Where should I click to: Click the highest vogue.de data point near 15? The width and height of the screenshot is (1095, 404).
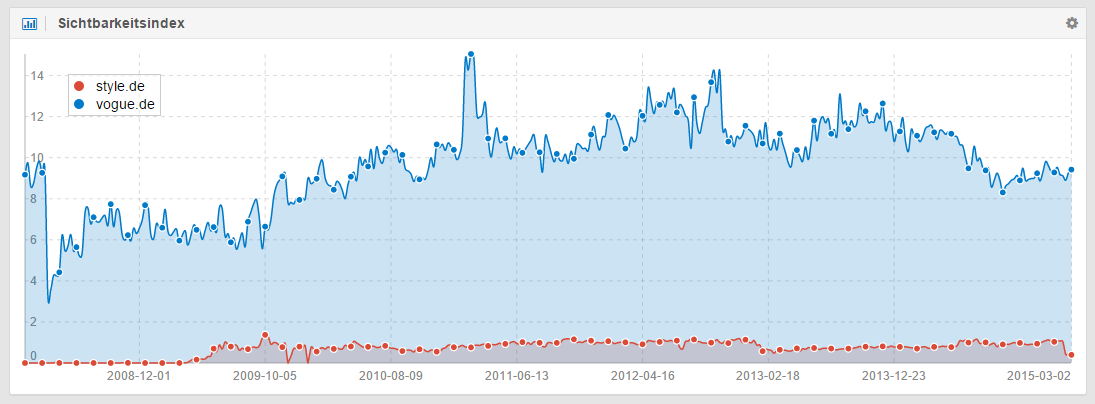click(x=470, y=54)
